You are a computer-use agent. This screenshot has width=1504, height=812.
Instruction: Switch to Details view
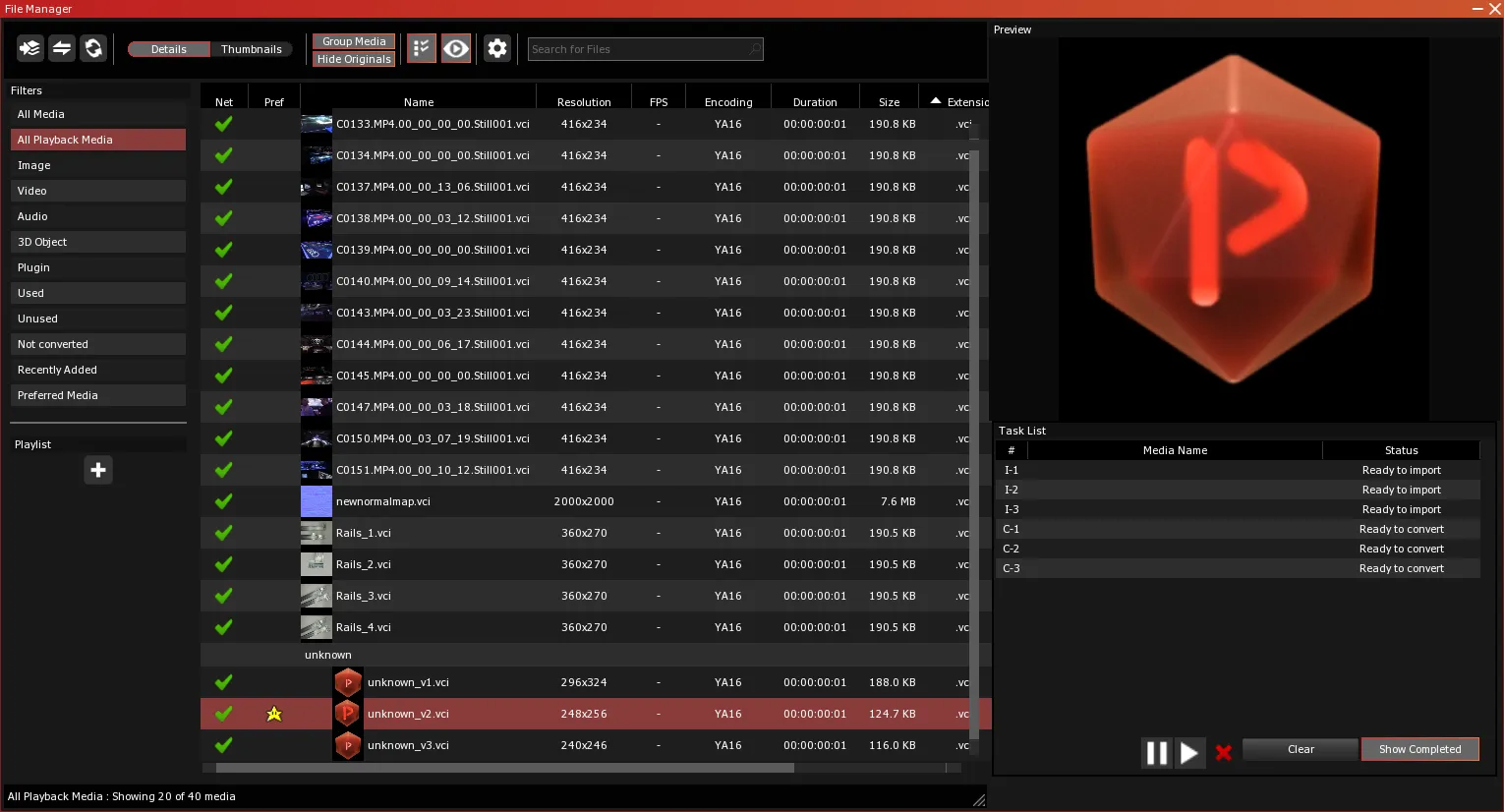(169, 49)
